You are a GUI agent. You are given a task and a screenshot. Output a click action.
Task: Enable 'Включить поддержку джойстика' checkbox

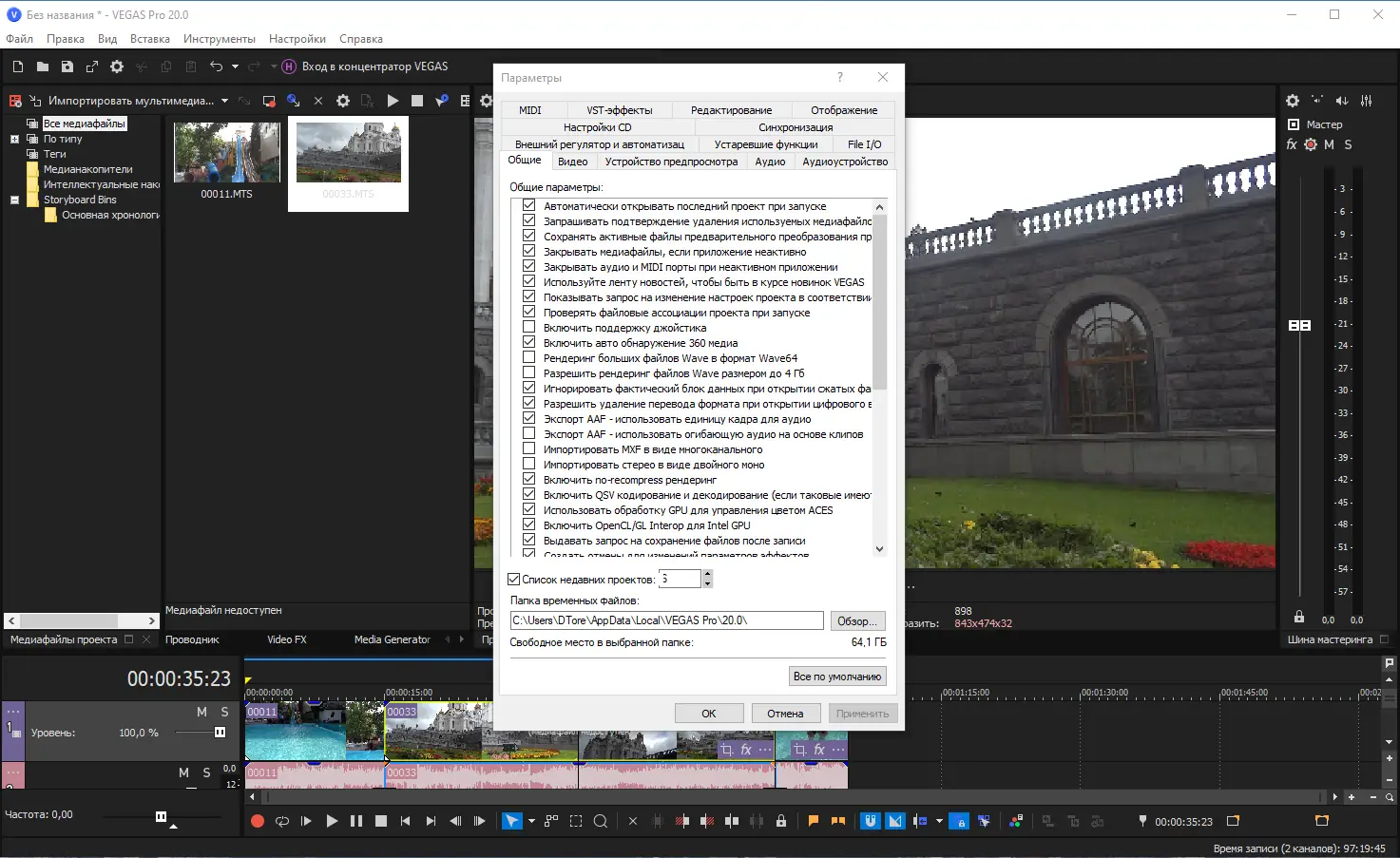[529, 328]
